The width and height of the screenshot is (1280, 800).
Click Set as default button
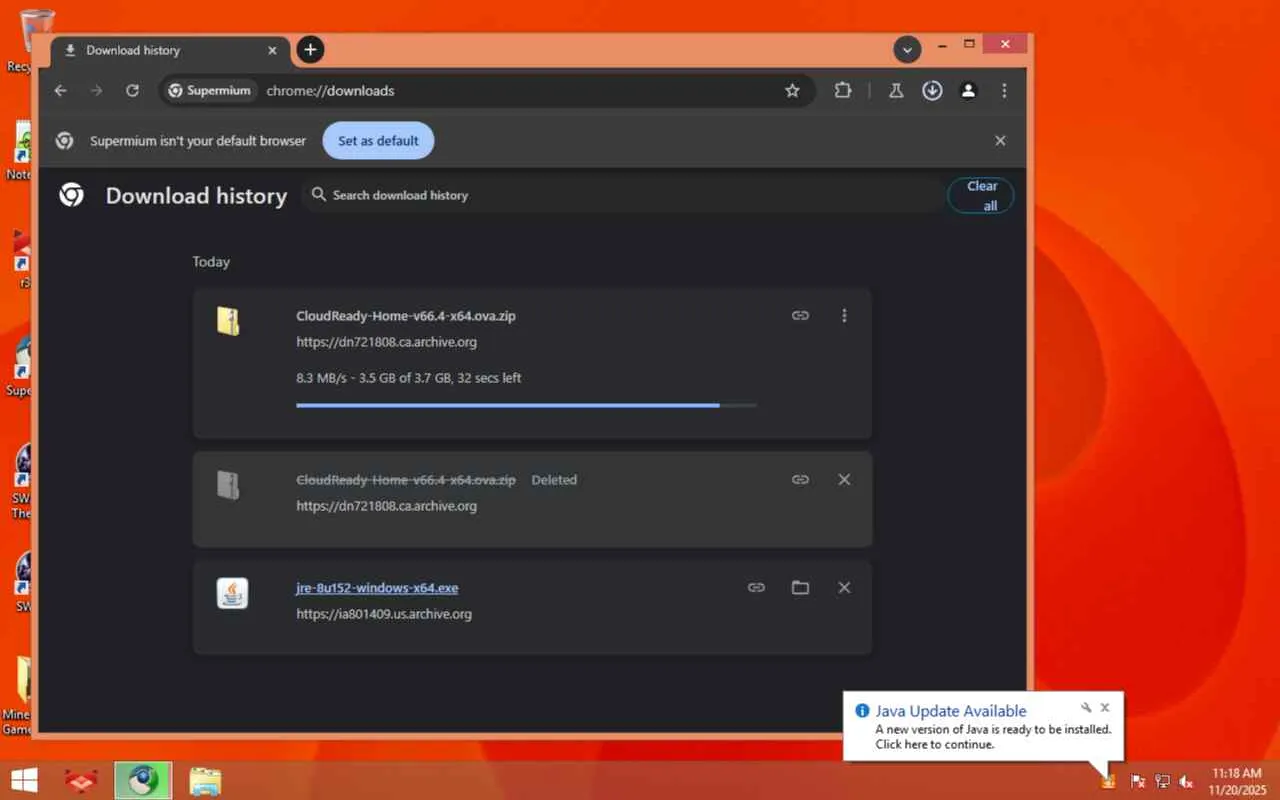point(378,141)
